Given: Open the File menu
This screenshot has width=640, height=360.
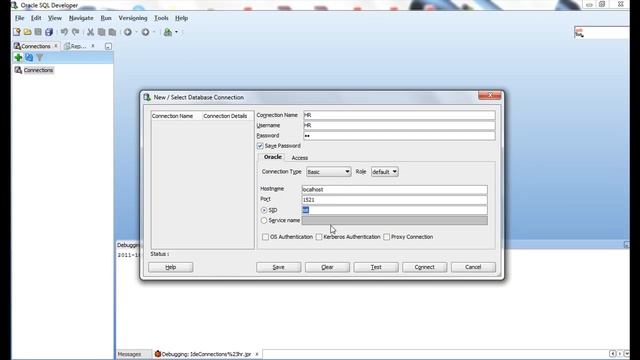Looking at the screenshot, I should 20,18.
